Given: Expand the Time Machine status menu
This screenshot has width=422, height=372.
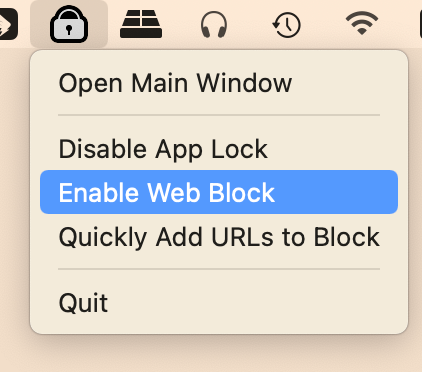Looking at the screenshot, I should point(287,25).
